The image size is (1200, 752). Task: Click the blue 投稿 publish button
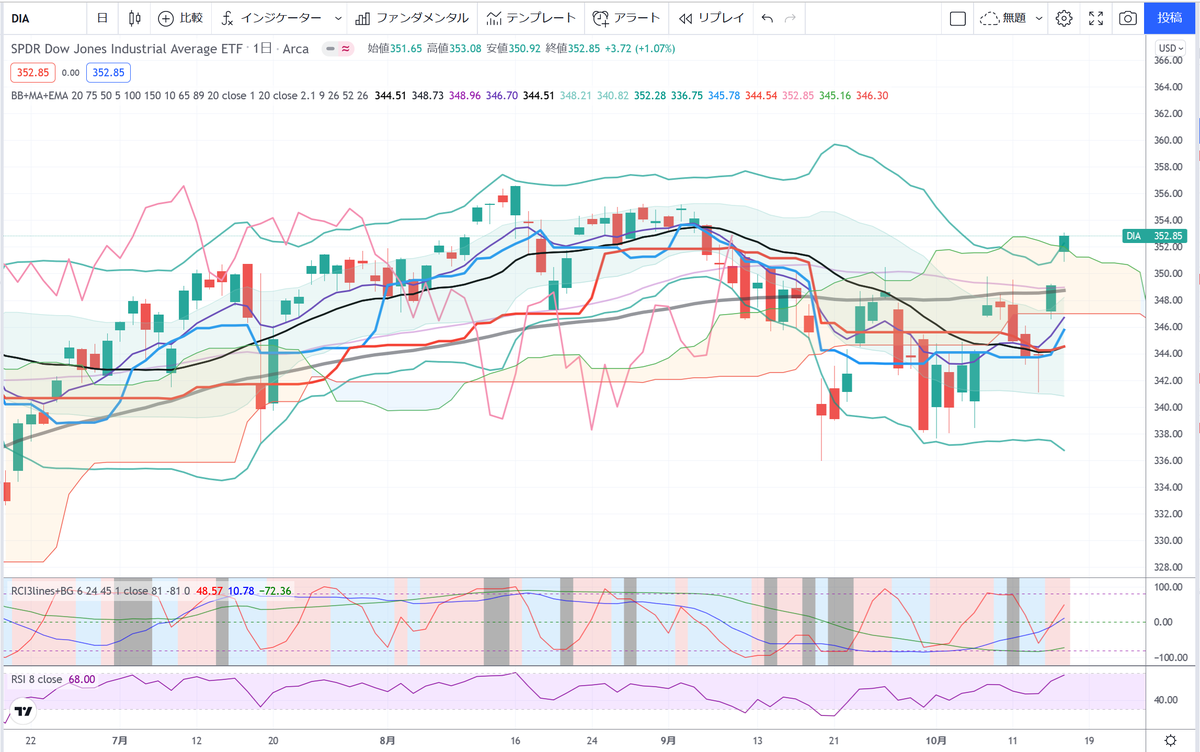1169,18
